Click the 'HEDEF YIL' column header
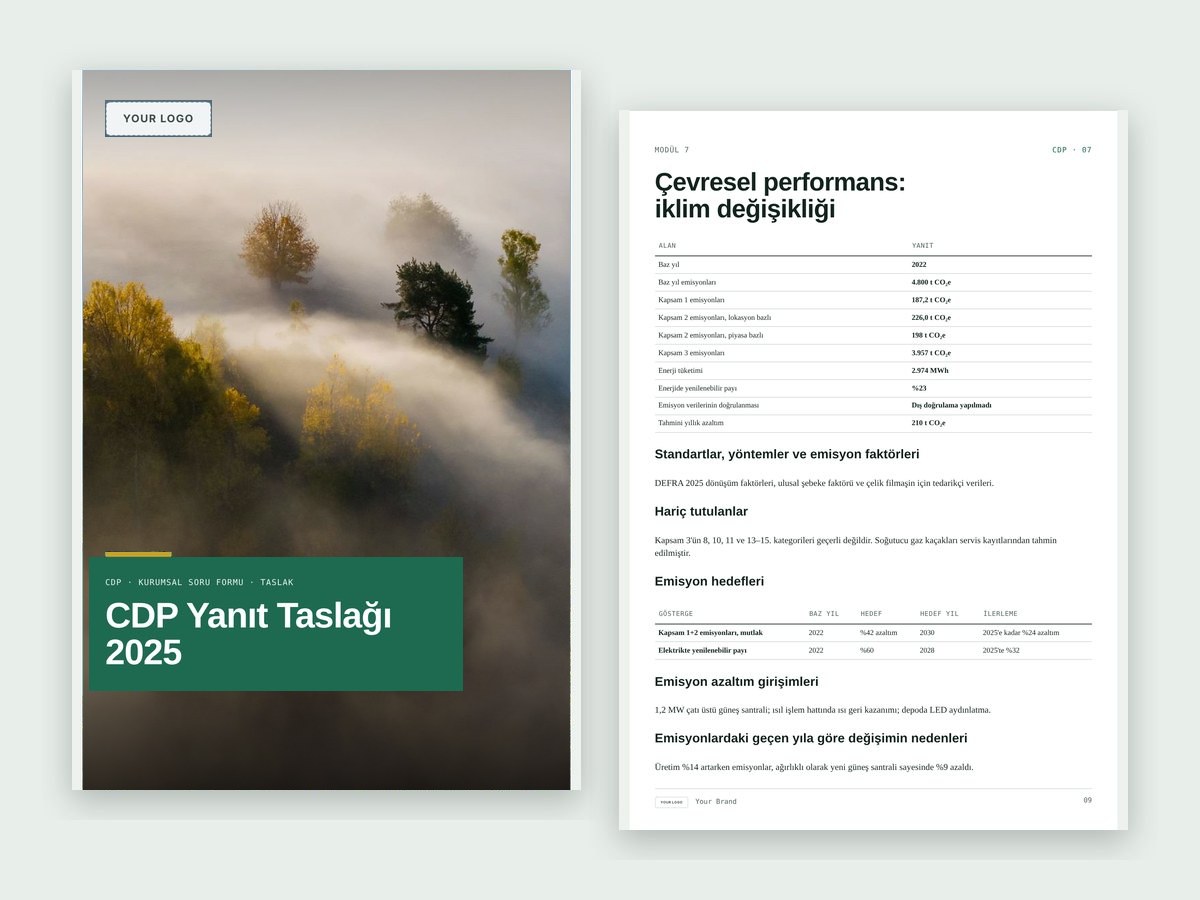 (x=939, y=613)
